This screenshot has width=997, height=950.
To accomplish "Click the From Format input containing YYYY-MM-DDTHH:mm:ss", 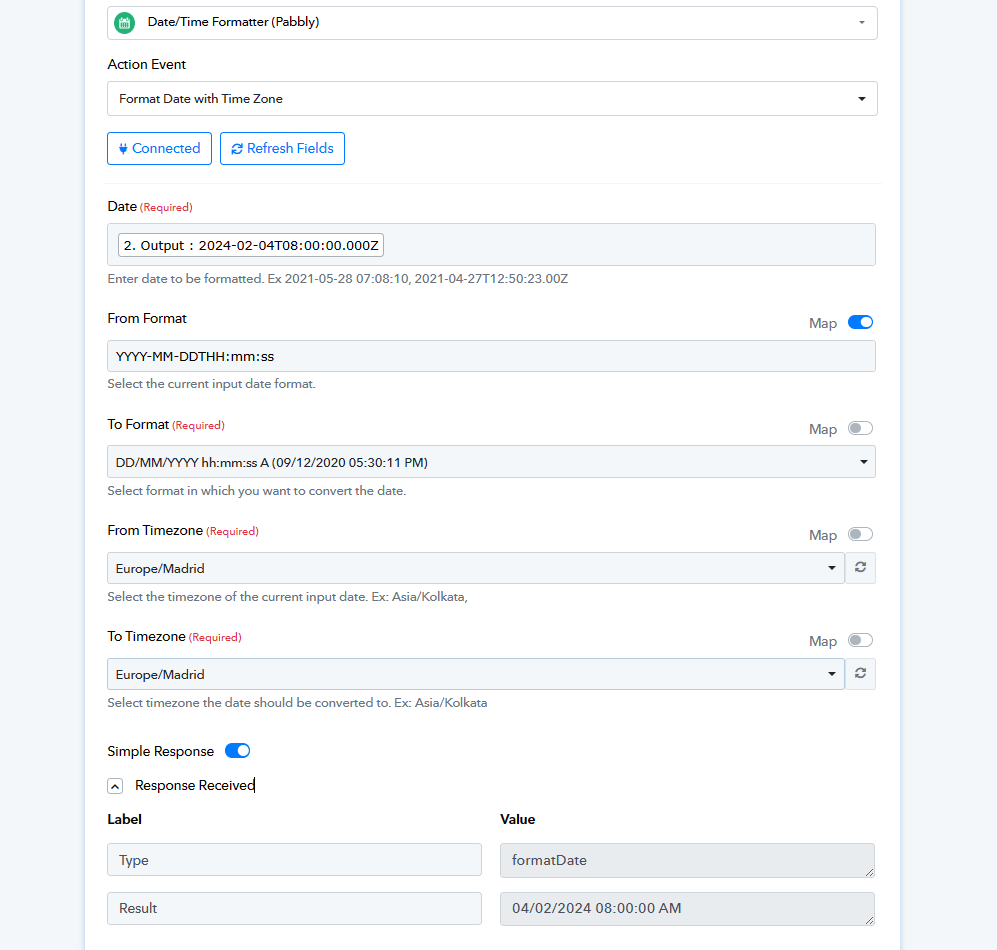I will click(x=492, y=356).
